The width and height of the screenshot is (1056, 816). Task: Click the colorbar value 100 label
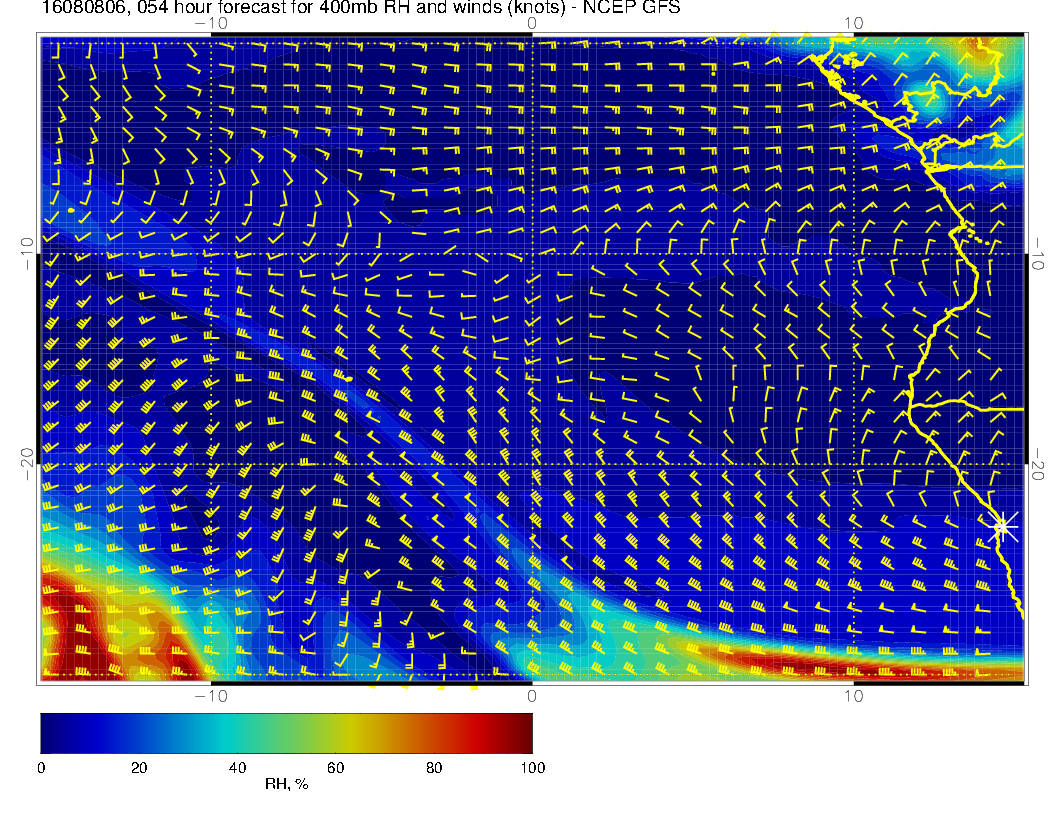click(533, 768)
